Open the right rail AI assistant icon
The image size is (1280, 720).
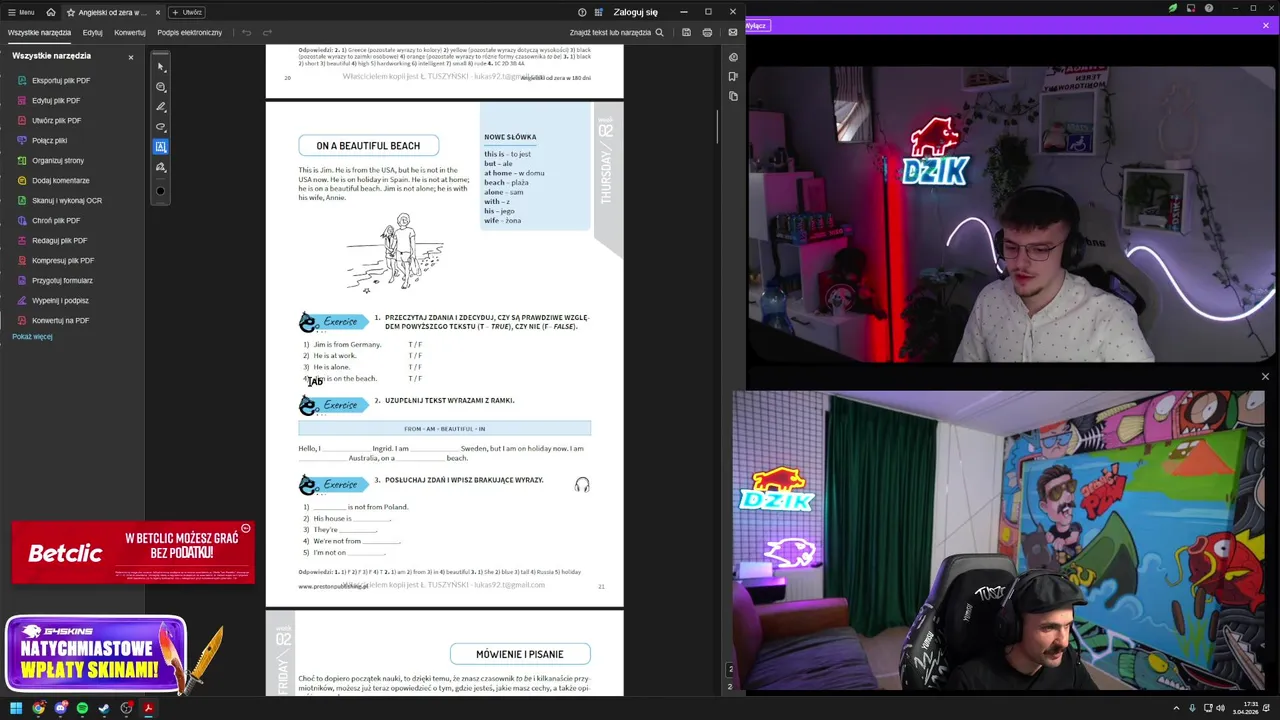click(733, 57)
